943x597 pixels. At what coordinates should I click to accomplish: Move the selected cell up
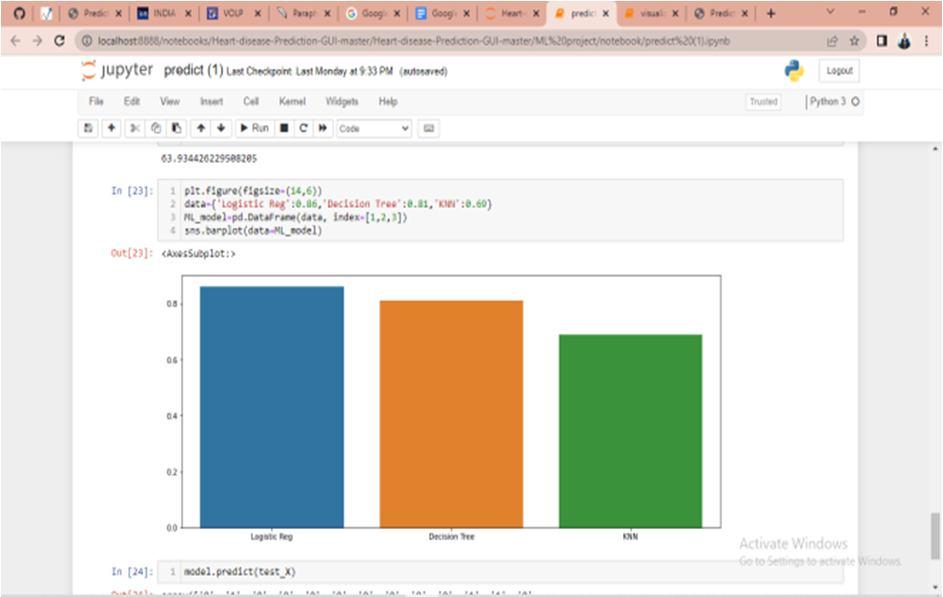(x=201, y=128)
